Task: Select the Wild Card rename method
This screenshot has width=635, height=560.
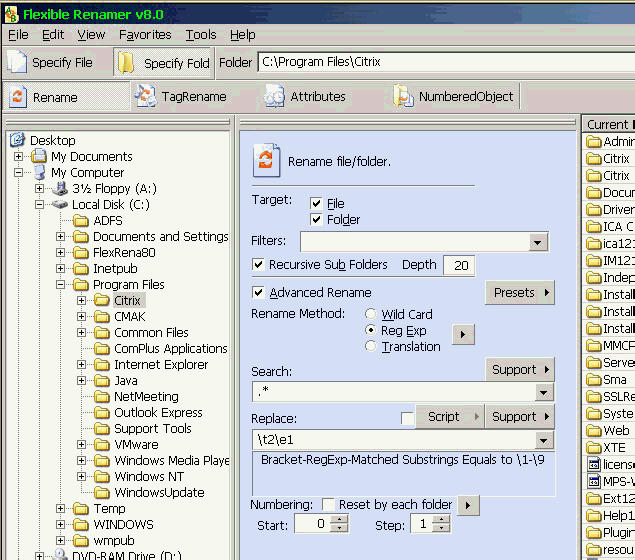Action: 371,314
